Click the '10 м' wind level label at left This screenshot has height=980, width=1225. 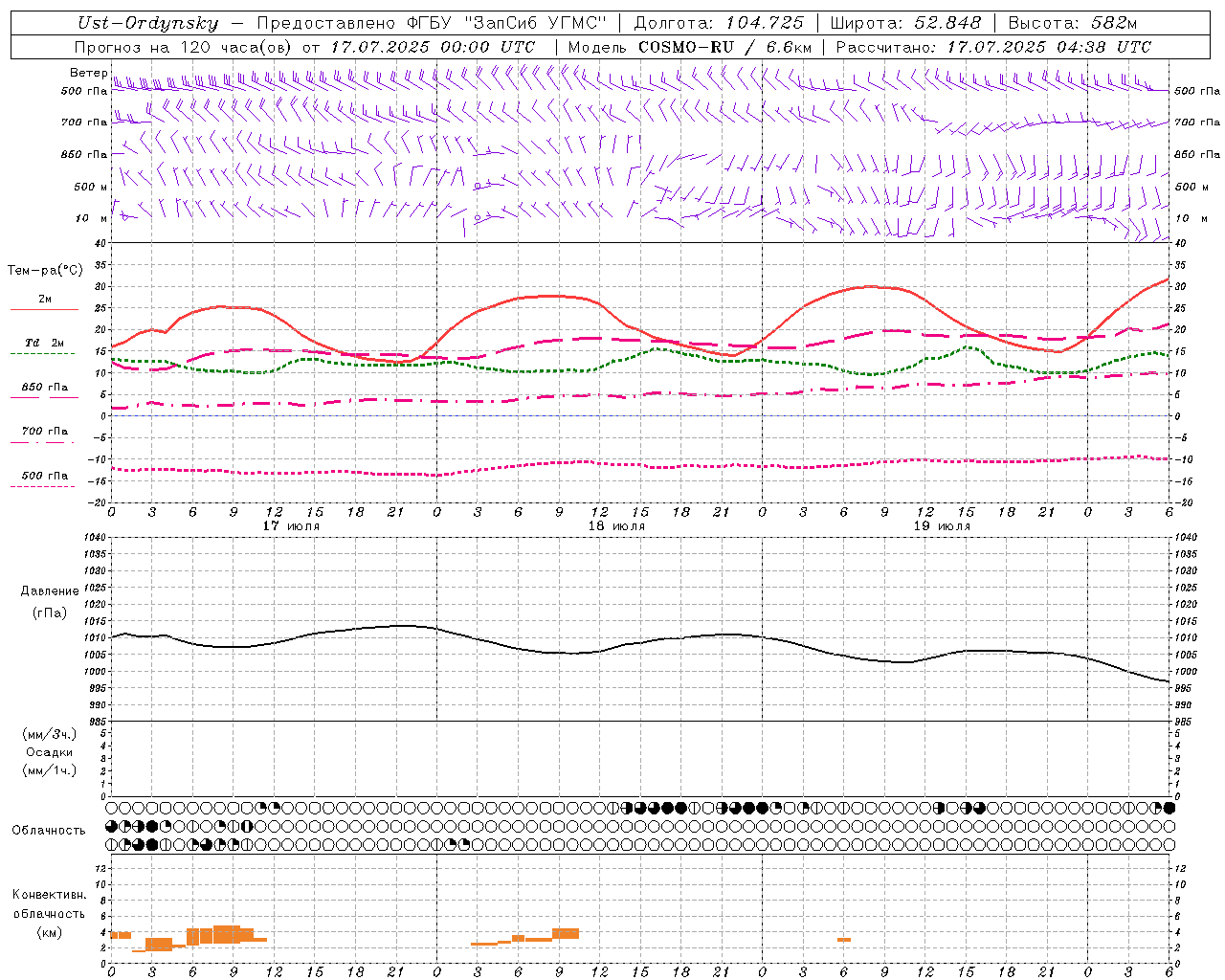tap(91, 218)
